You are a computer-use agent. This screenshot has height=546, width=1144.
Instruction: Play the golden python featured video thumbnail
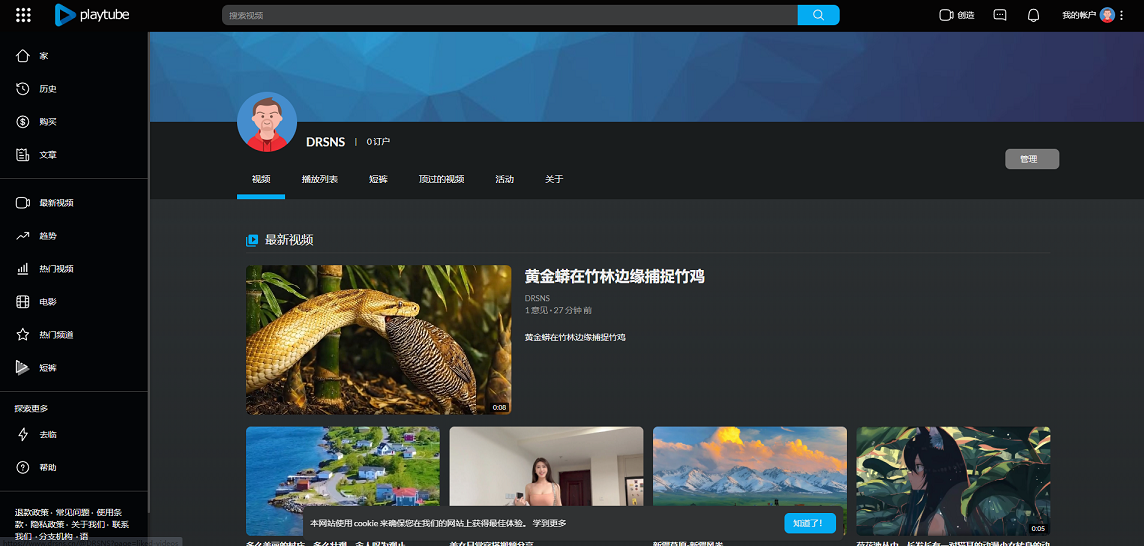point(378,340)
